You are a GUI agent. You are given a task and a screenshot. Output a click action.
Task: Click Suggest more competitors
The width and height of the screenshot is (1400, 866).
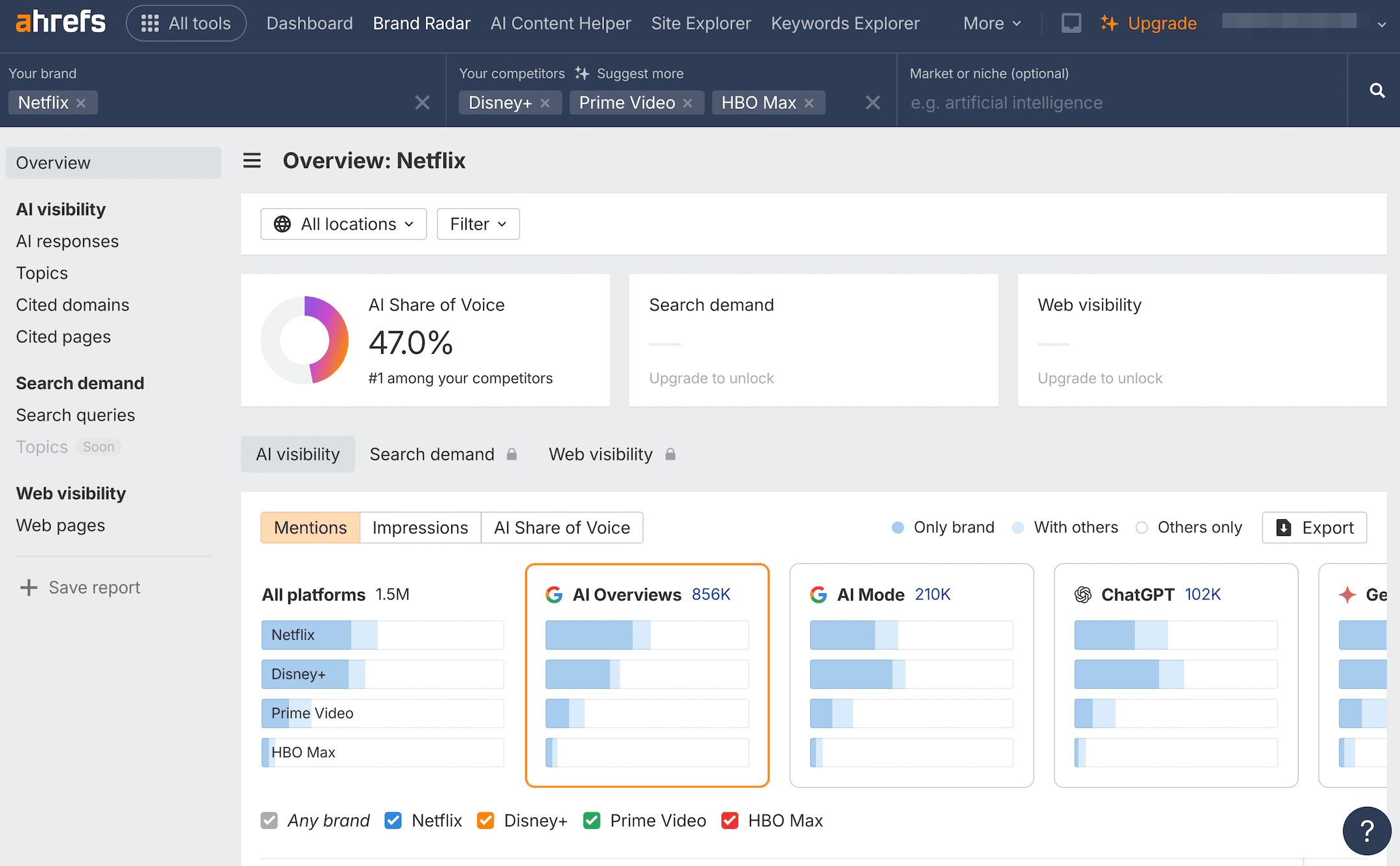(629, 74)
